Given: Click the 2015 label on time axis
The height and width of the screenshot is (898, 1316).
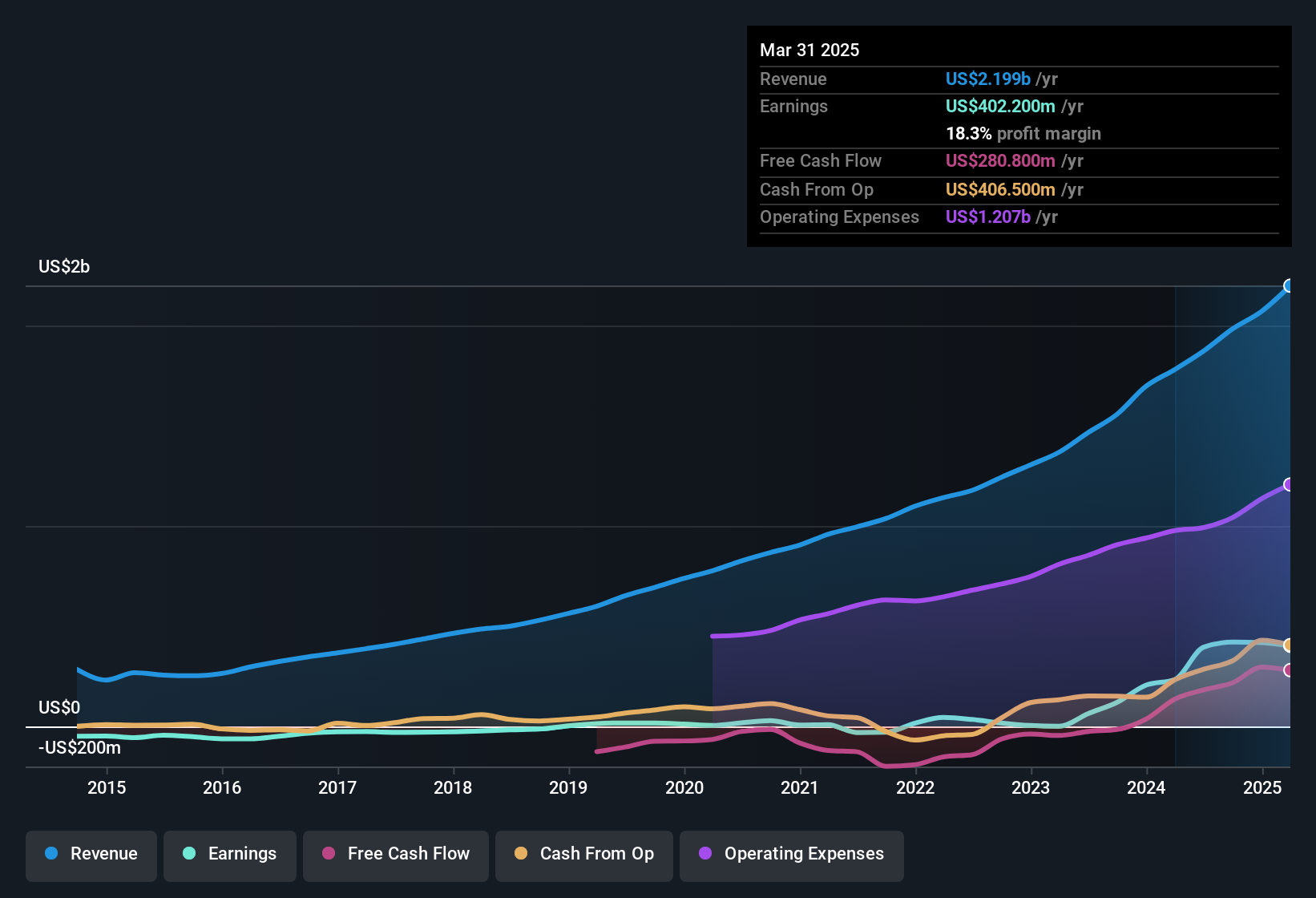Looking at the screenshot, I should pos(107,788).
